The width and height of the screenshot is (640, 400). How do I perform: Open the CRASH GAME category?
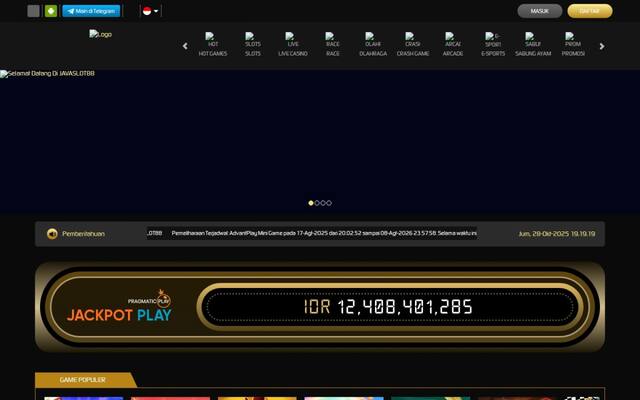413,44
